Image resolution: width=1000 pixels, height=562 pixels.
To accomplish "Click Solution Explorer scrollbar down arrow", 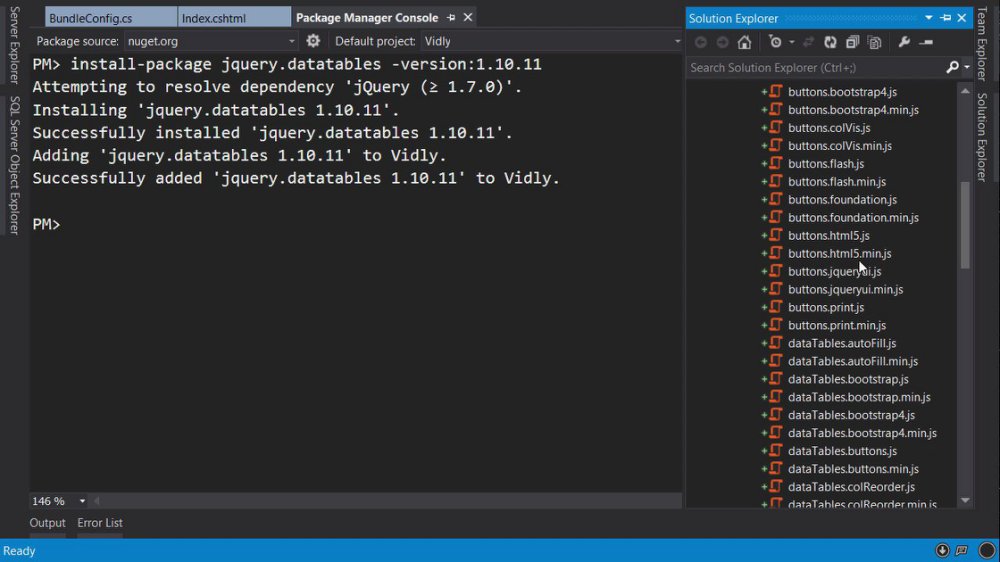I will [x=965, y=501].
